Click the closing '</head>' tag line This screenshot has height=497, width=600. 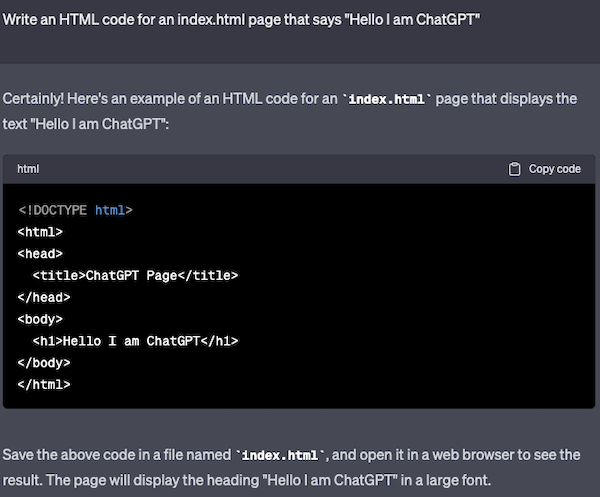pos(44,297)
